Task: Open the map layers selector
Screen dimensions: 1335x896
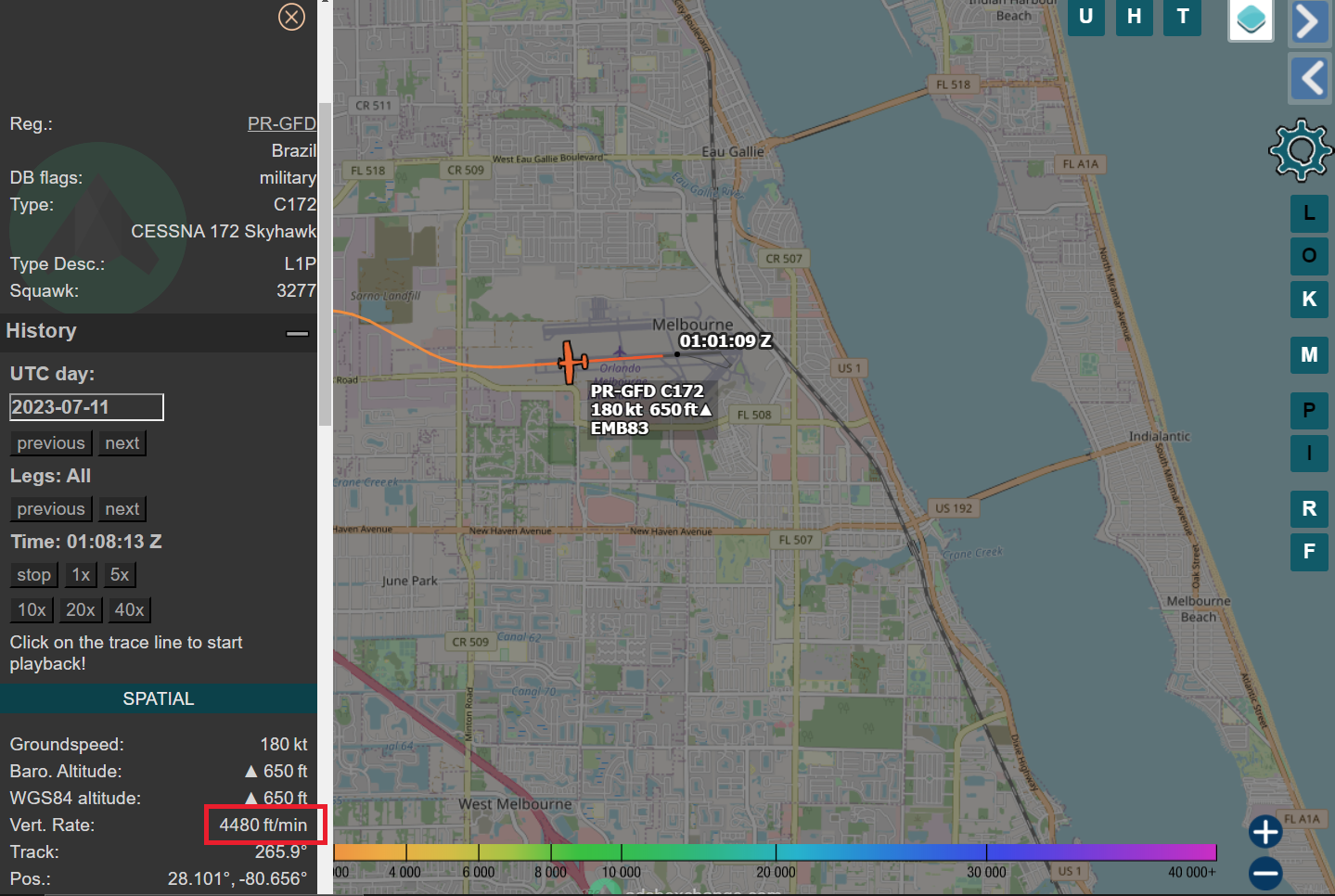Action: [1251, 19]
